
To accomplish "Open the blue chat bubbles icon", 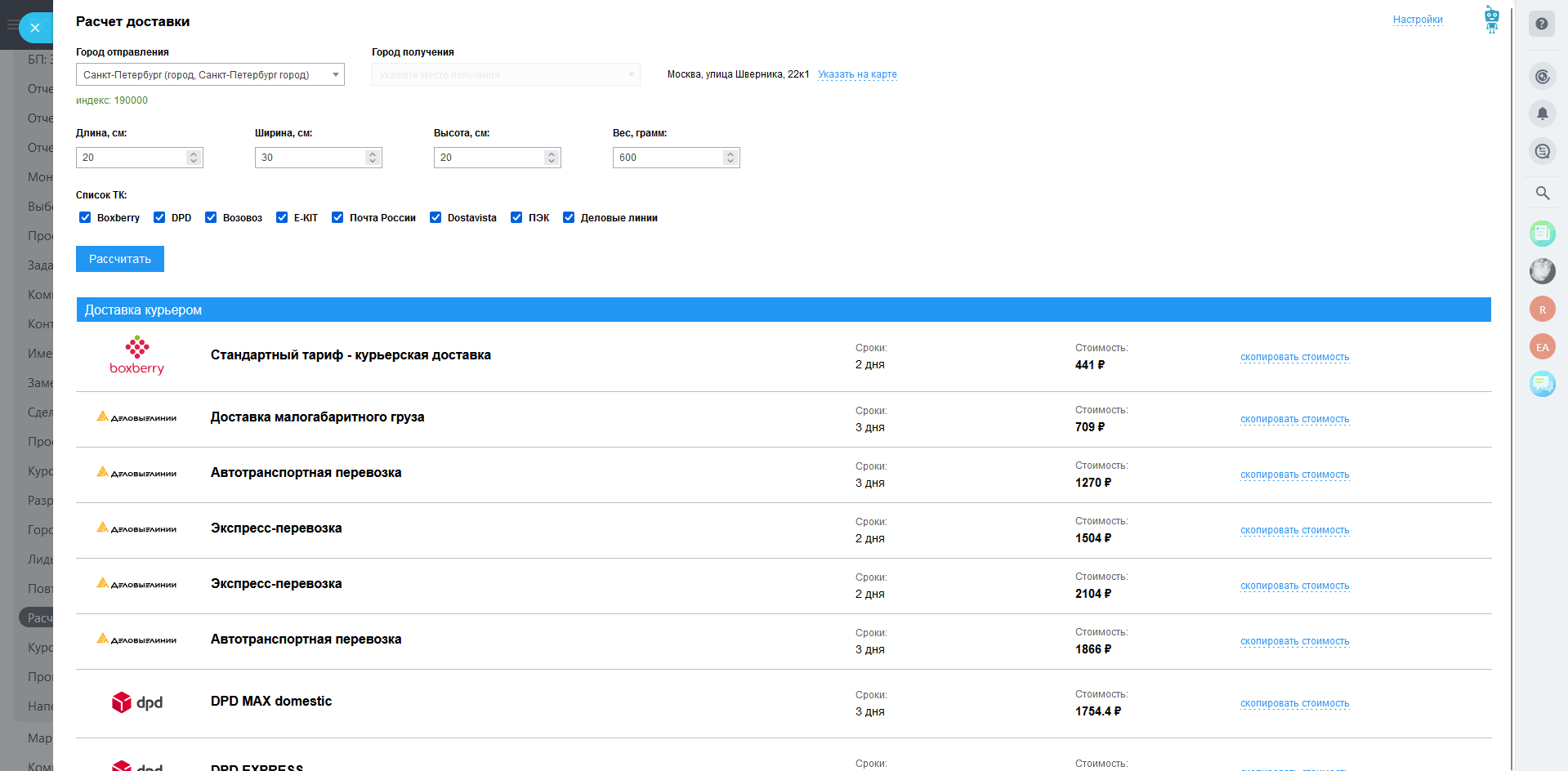I will tap(1542, 383).
